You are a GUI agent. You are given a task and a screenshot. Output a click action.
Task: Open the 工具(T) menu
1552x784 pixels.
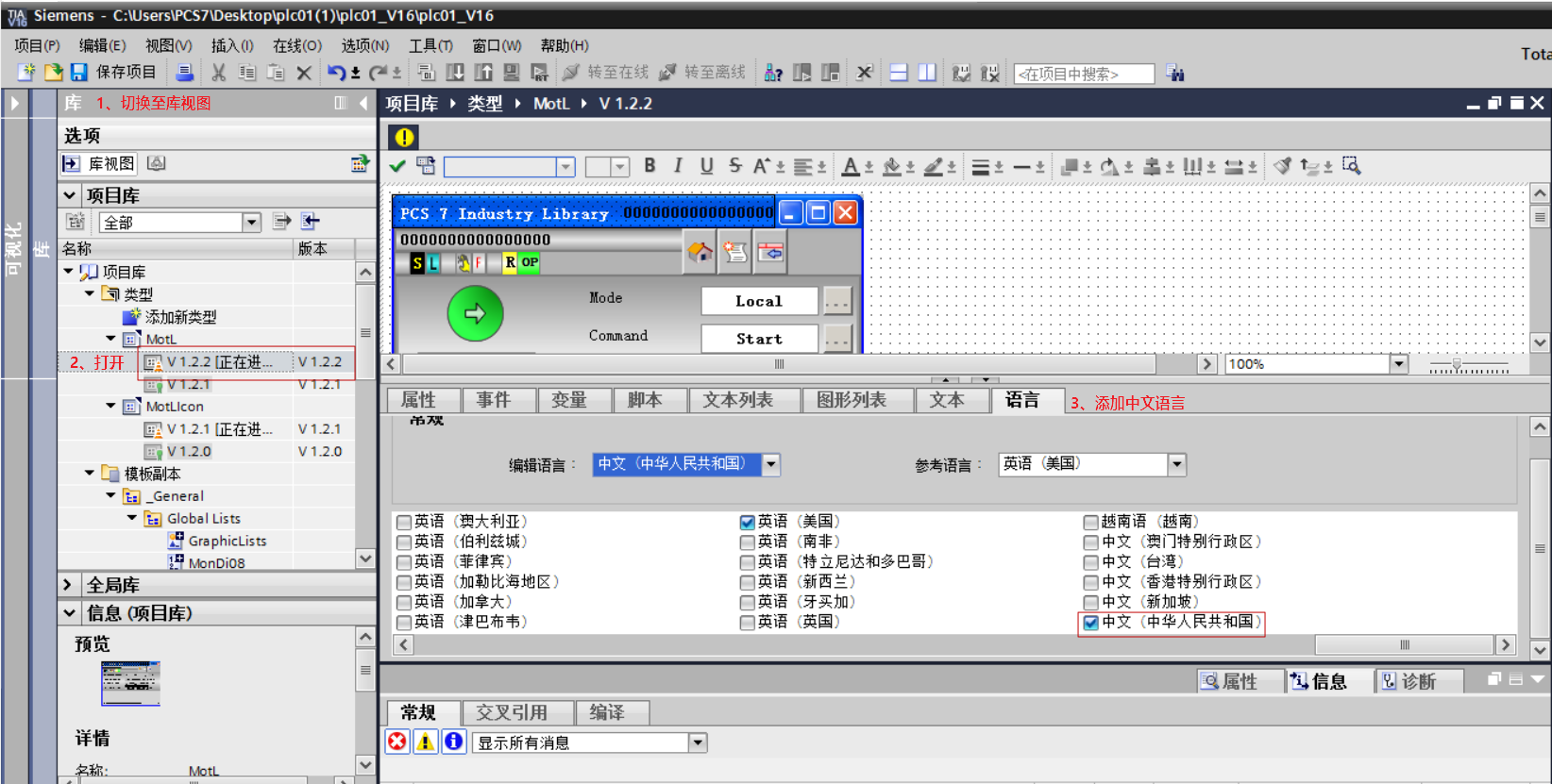click(x=430, y=45)
